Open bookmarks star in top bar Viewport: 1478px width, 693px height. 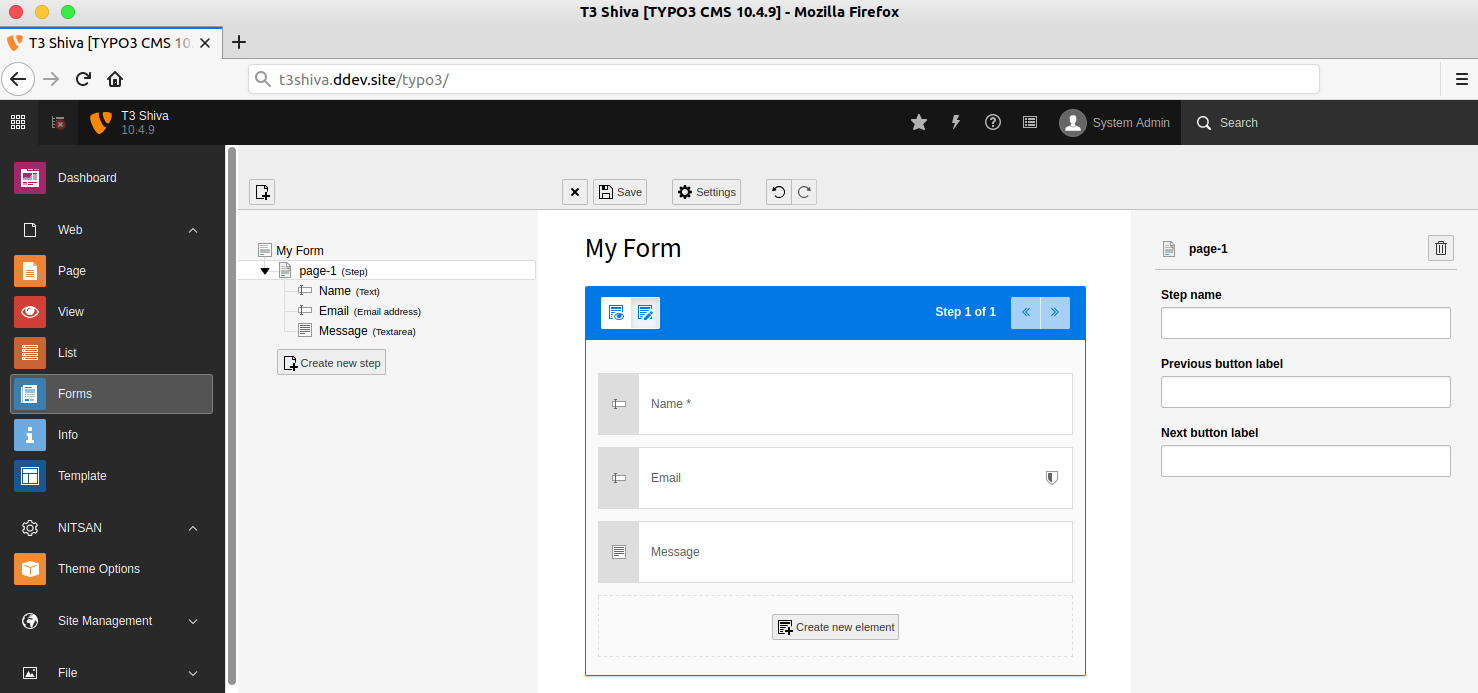pyautogui.click(x=919, y=122)
